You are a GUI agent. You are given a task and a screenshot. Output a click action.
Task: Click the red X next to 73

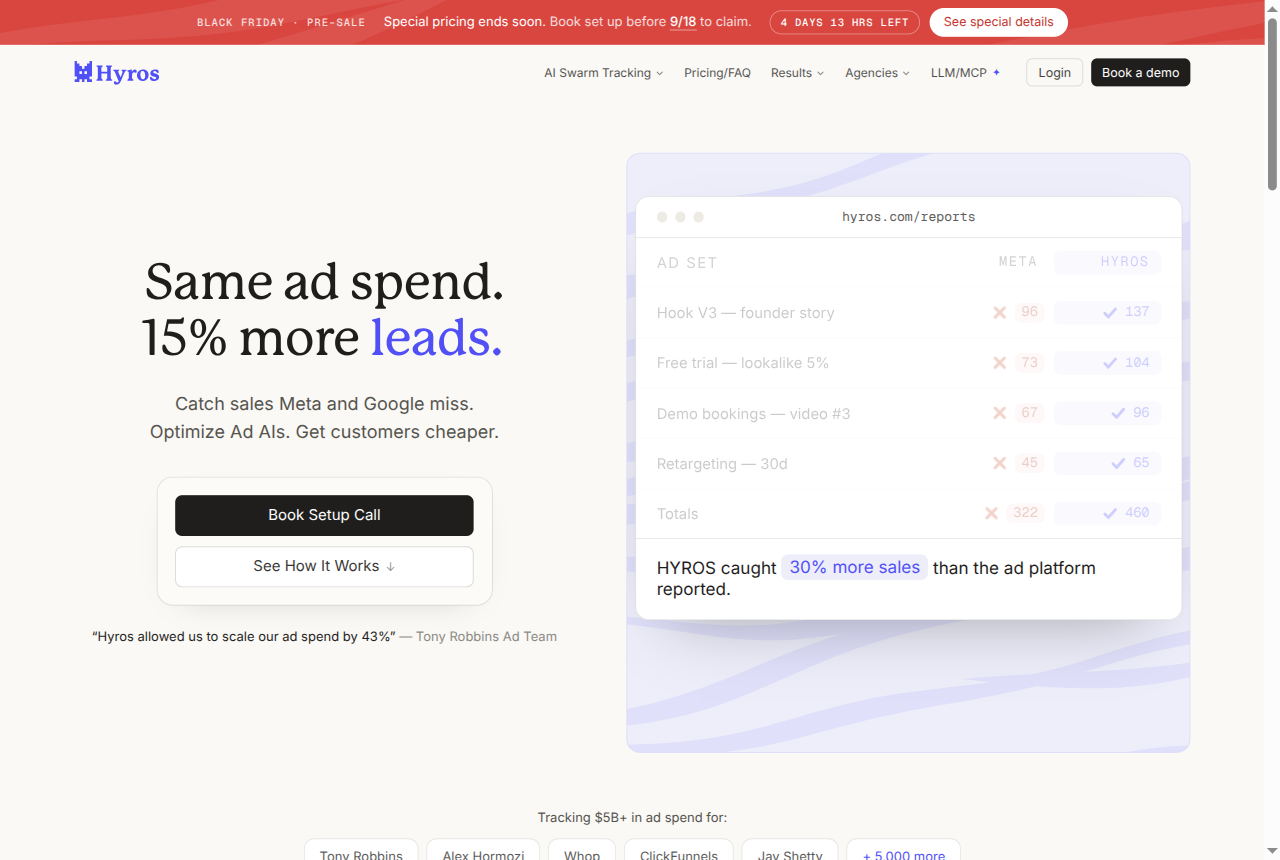pos(999,362)
